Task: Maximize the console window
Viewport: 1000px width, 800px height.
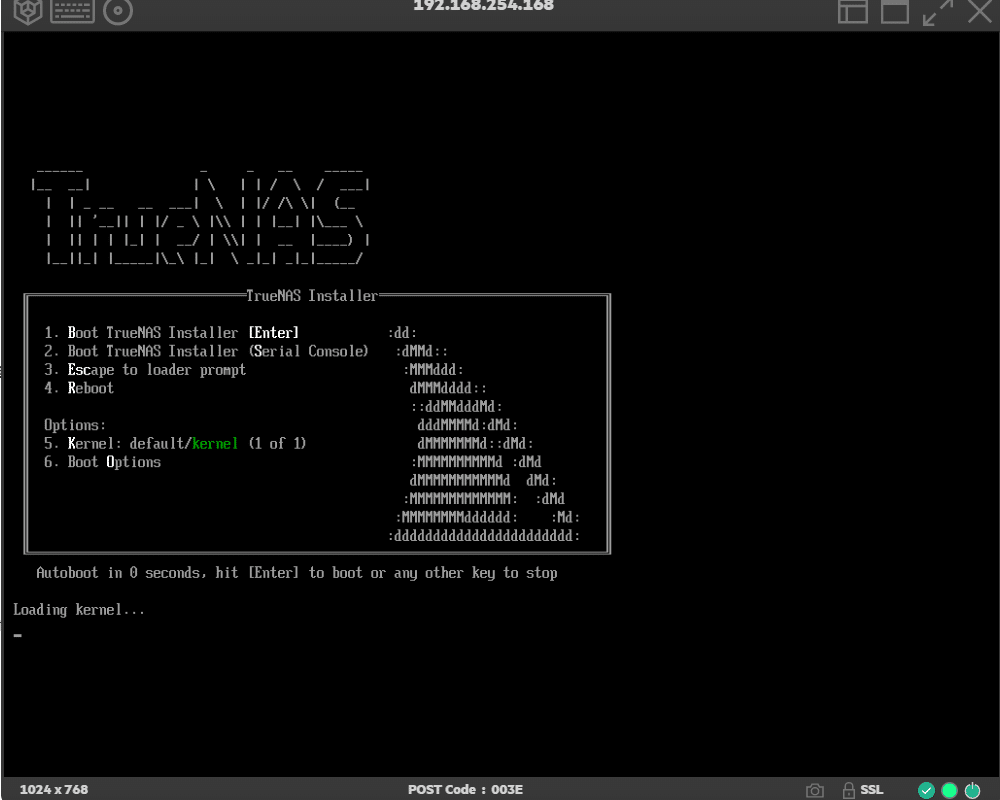Action: pyautogui.click(x=895, y=11)
